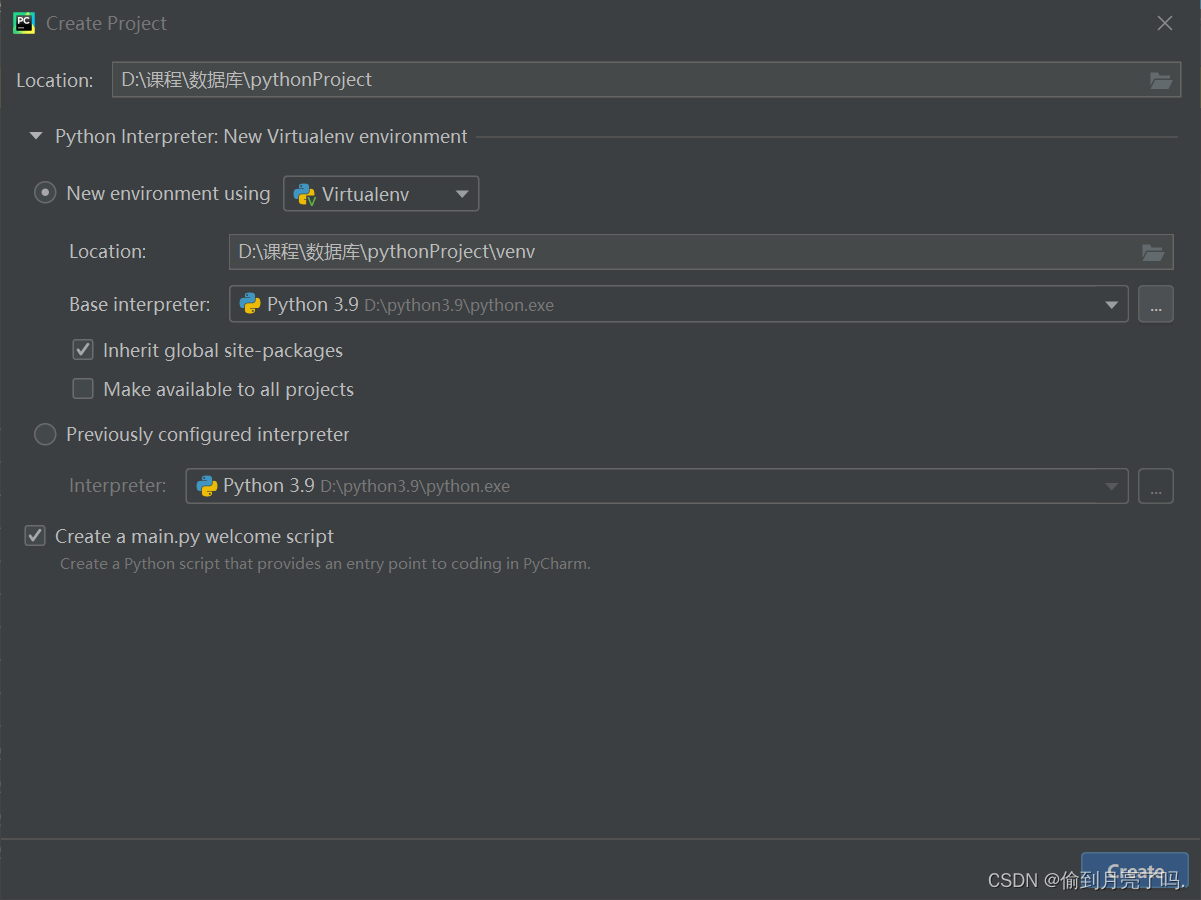The image size is (1201, 900).
Task: Open the Base interpreter dropdown arrow
Action: tap(1111, 305)
